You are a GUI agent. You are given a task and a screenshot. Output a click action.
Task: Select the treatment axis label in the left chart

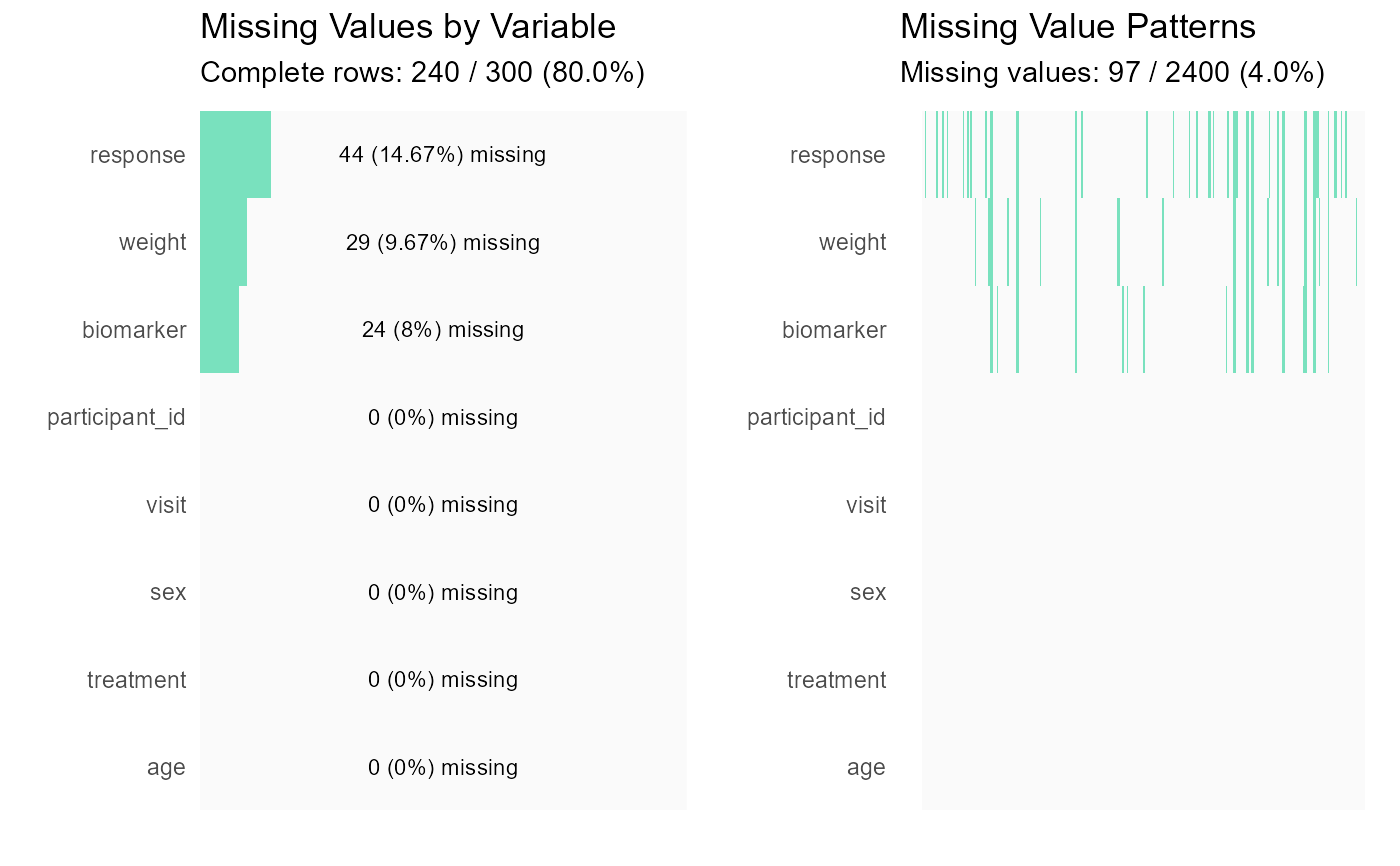click(136, 680)
